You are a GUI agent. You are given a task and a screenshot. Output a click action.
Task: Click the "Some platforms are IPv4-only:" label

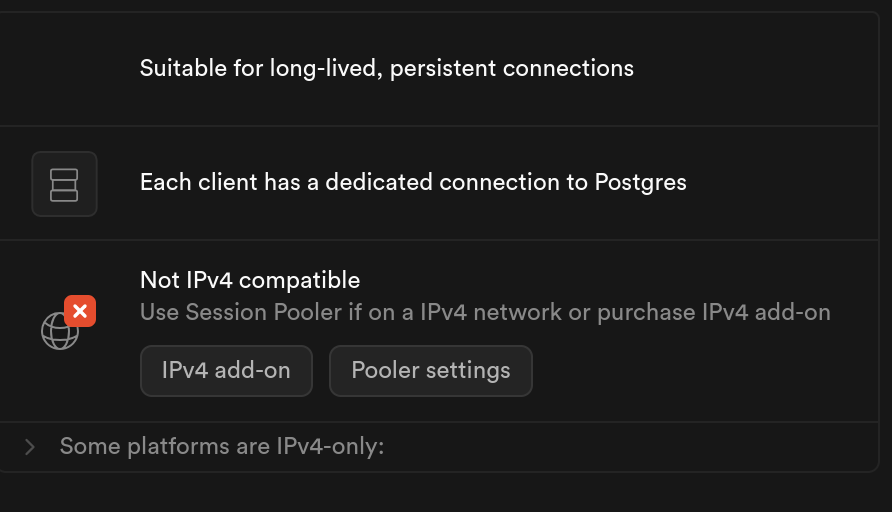click(x=221, y=446)
